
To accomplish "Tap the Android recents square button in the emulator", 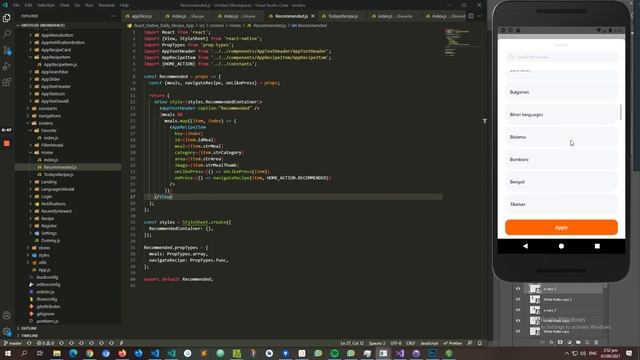I will (597, 246).
